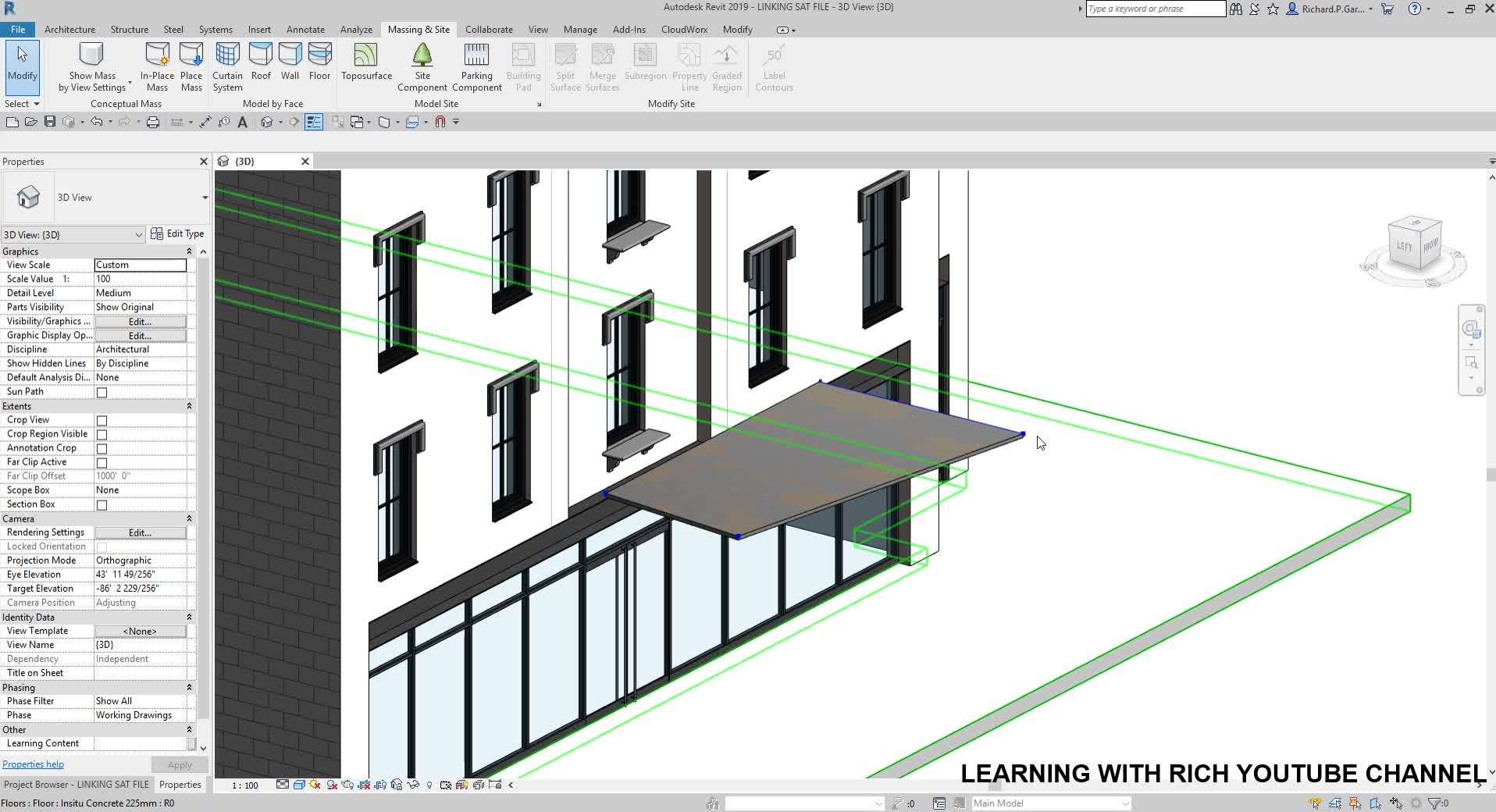Click Visibility/Graphics Edit button
Screen dimensions: 1496x812
tap(141, 322)
